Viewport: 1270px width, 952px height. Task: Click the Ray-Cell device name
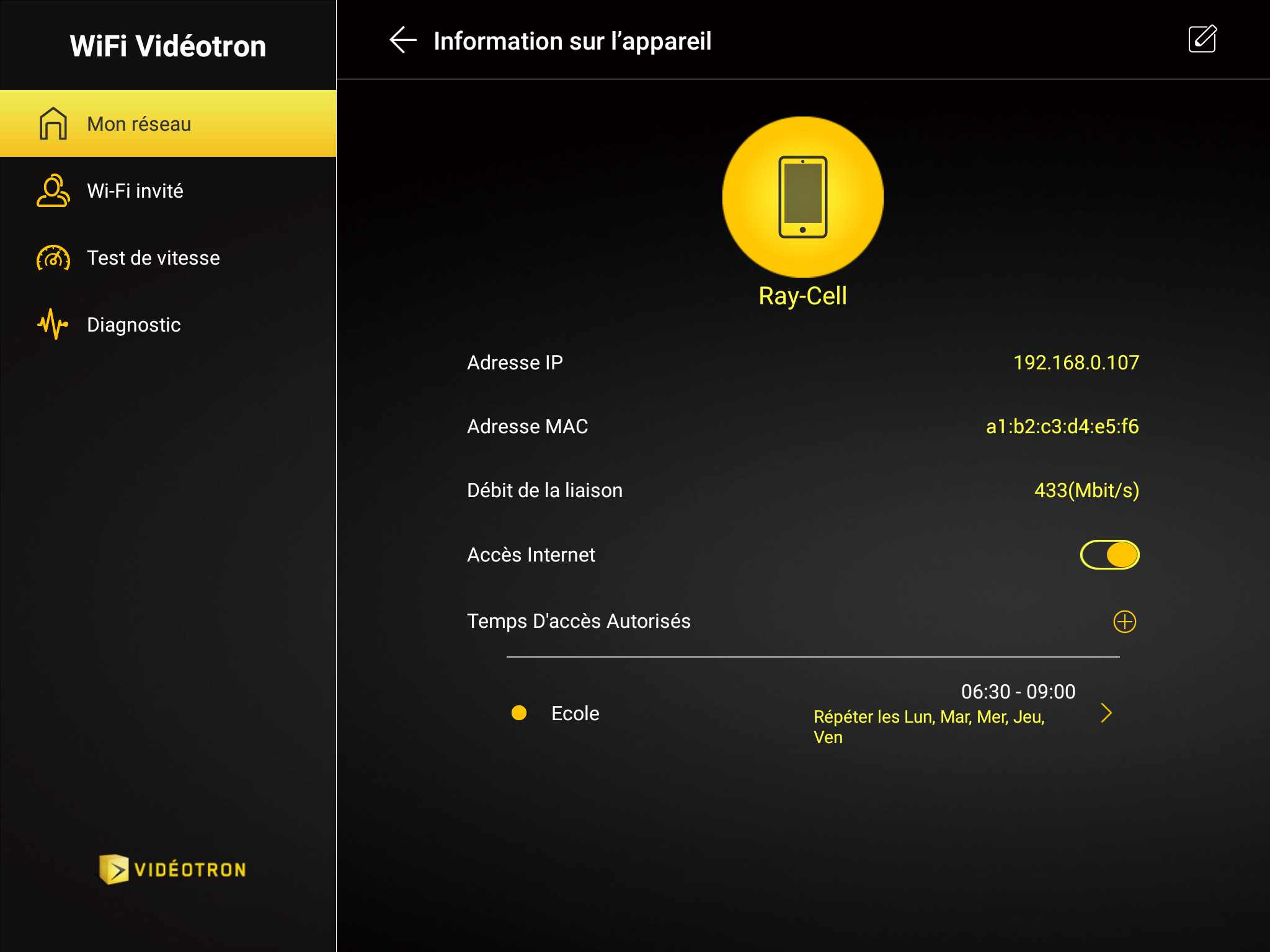[x=803, y=296]
